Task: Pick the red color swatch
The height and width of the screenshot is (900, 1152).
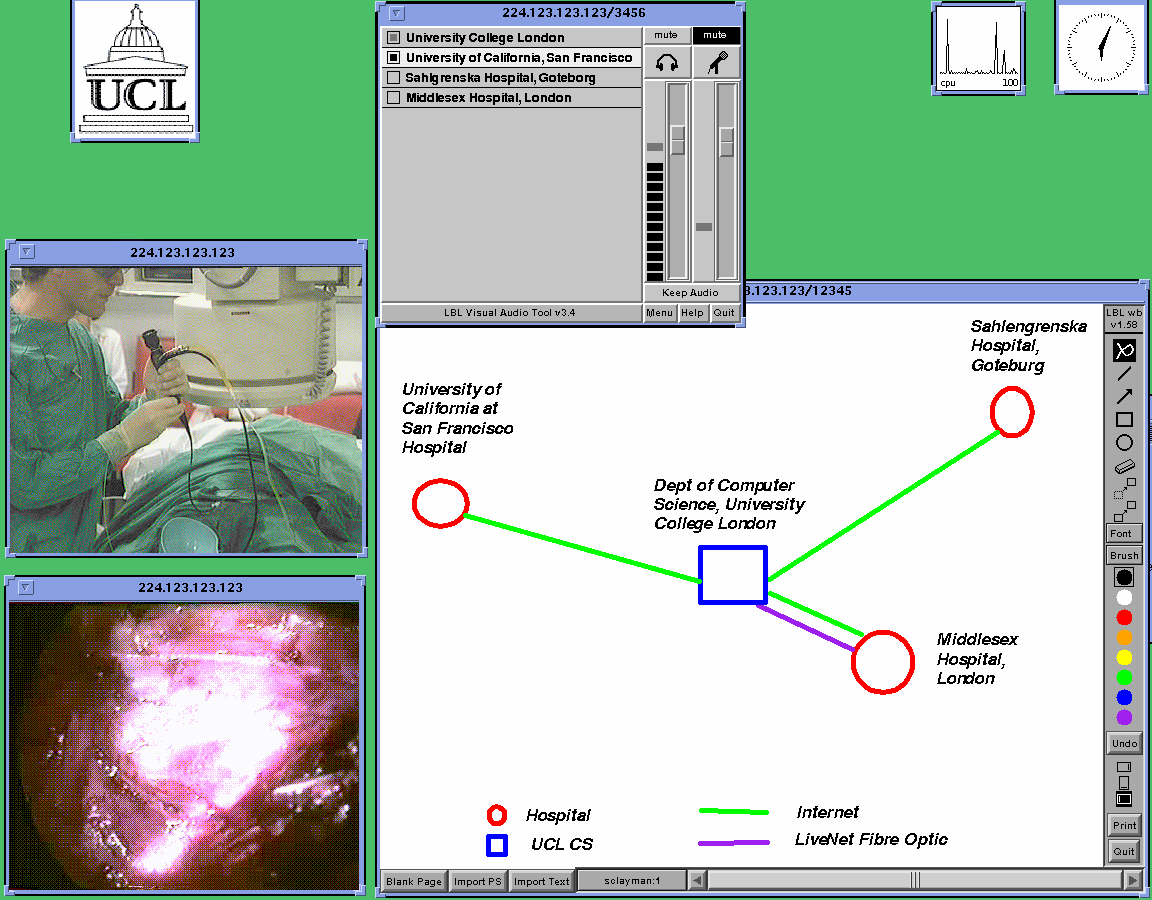Action: pos(1123,617)
